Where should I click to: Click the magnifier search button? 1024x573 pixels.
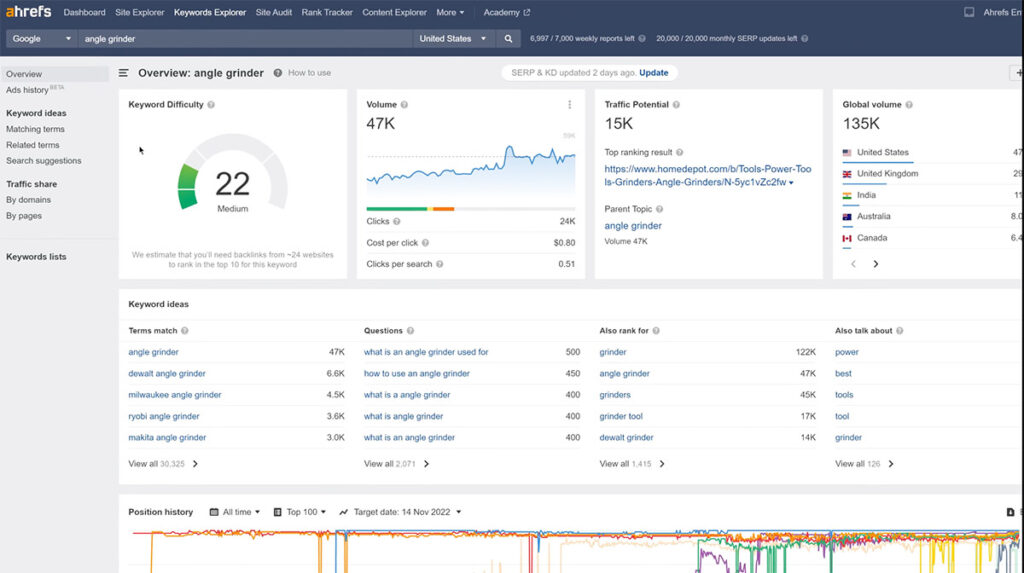(508, 39)
